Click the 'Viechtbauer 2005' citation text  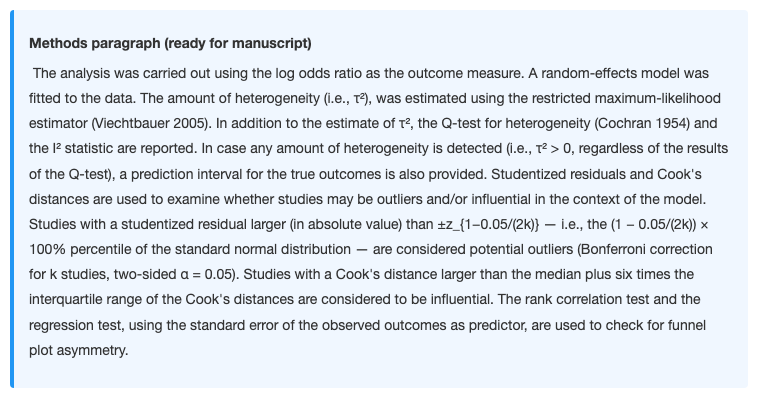pos(150,123)
